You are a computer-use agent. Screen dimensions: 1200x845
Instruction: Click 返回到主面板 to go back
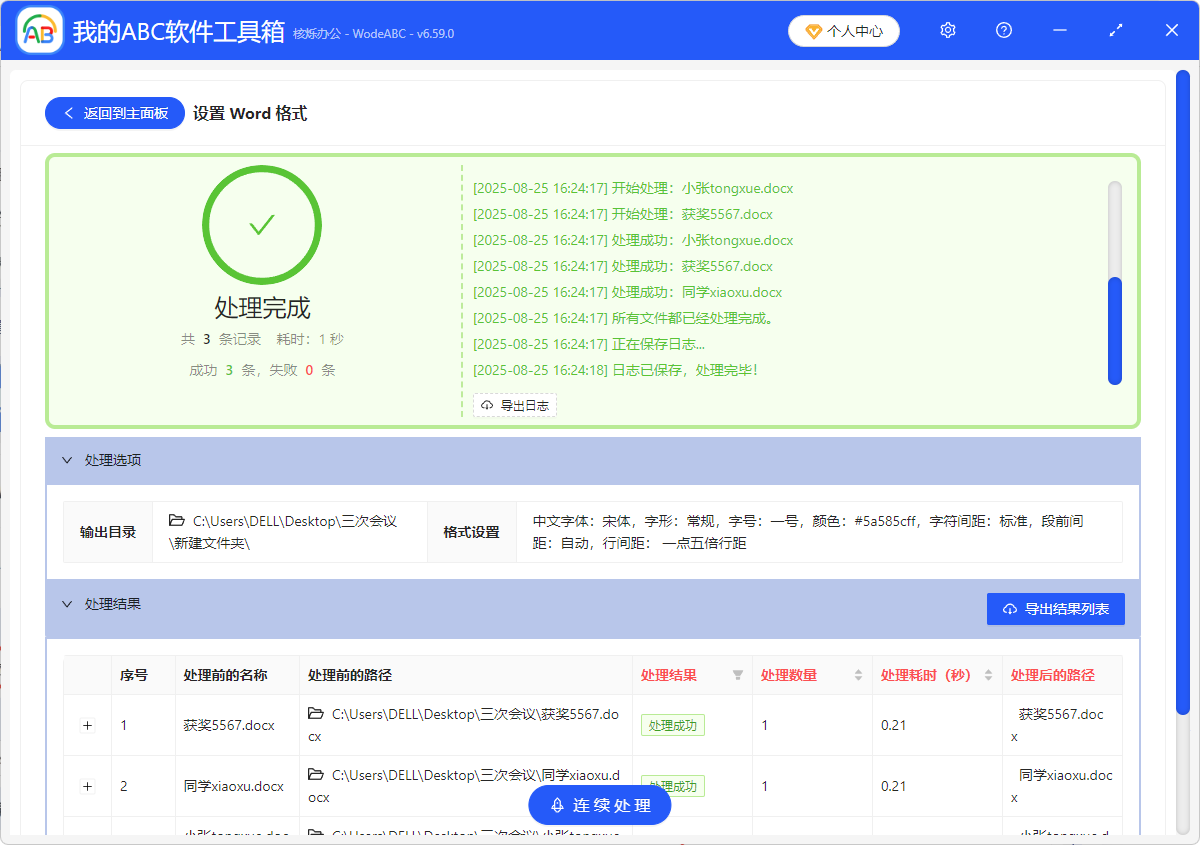point(114,113)
